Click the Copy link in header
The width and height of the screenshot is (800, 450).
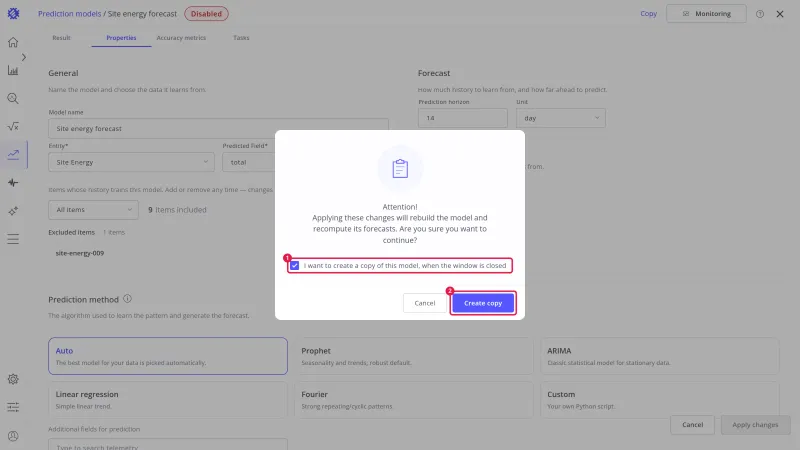pyautogui.click(x=648, y=14)
